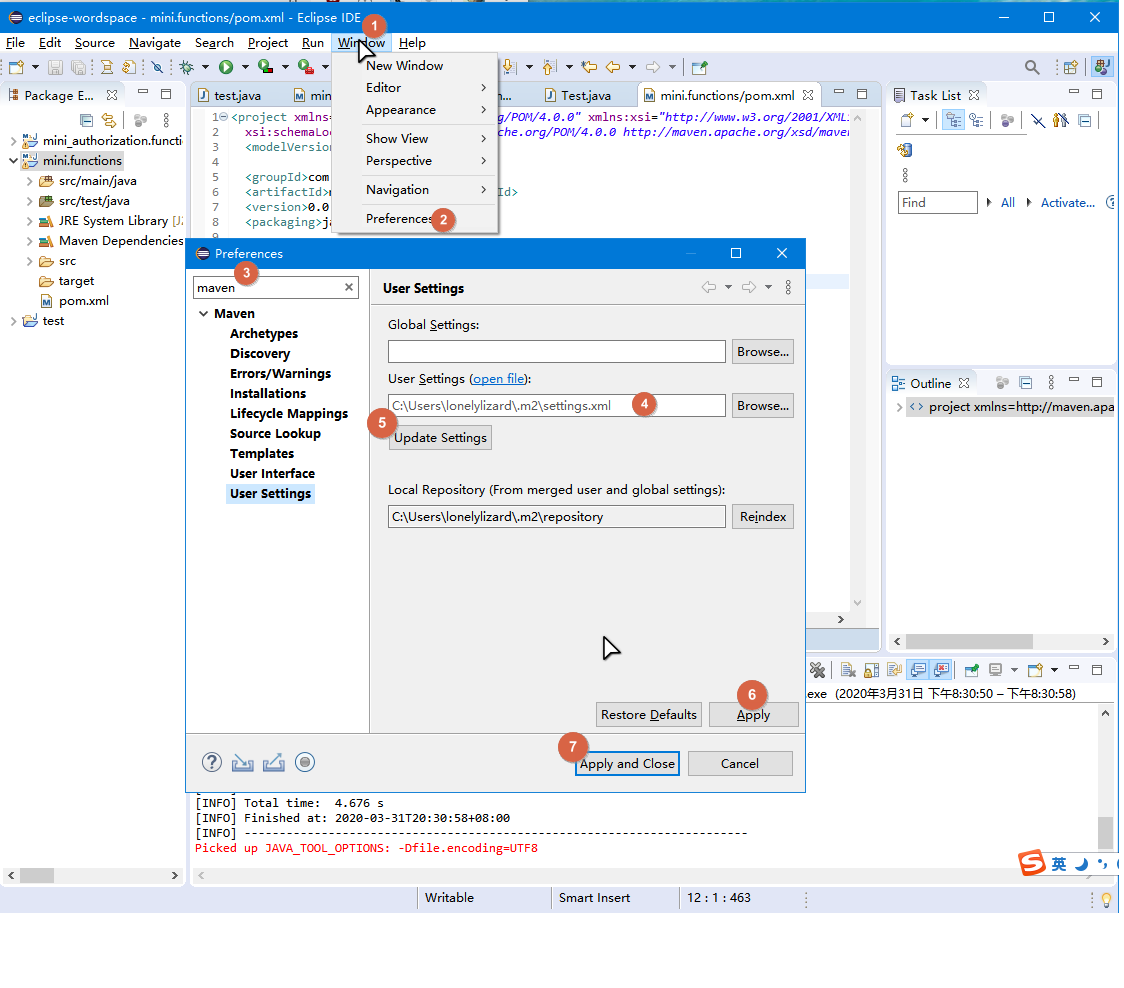Toggle Show Only My Tasks in Task List
Viewport: 1124px width, 988px height.
click(x=1061, y=120)
